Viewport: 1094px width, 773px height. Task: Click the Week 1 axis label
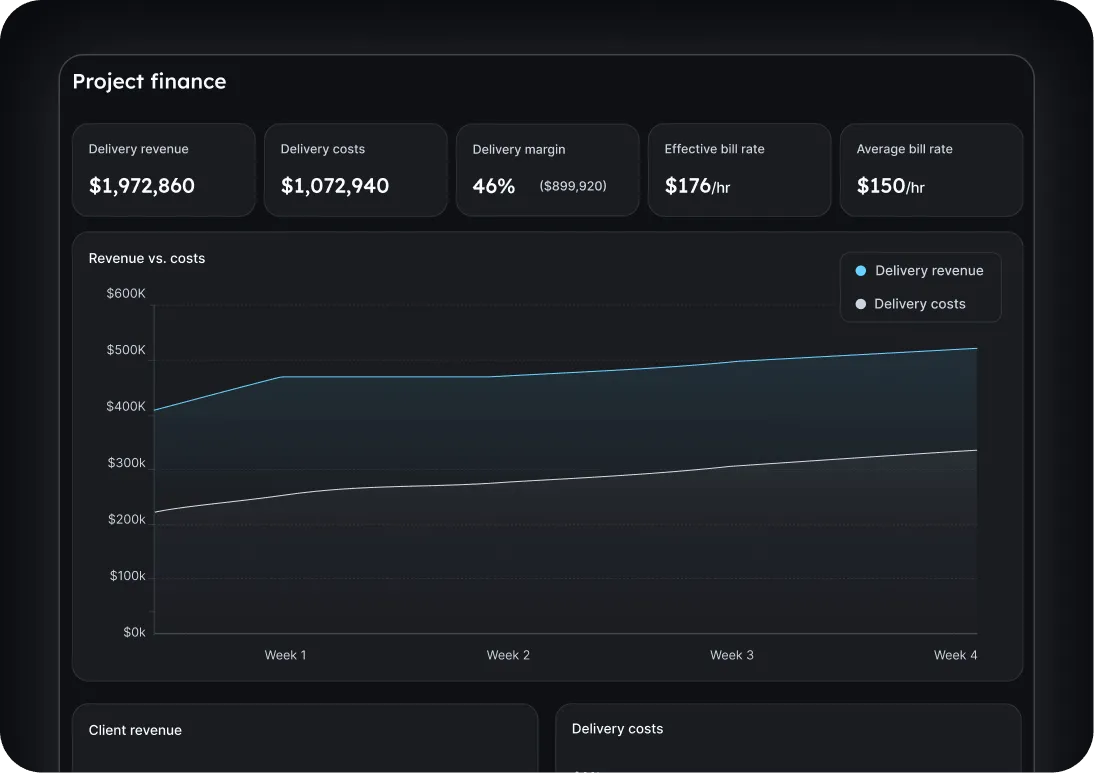(x=285, y=655)
